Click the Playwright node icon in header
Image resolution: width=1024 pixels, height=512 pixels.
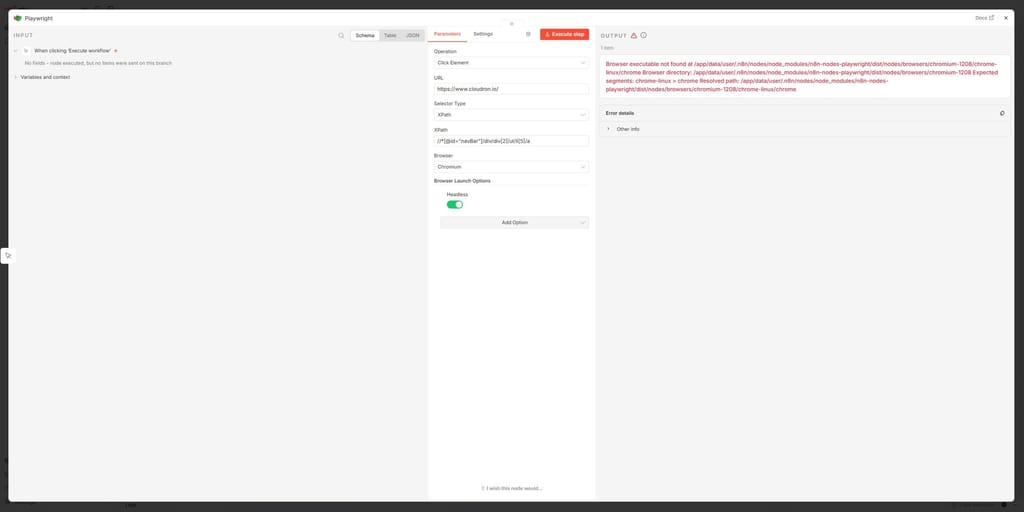[x=18, y=18]
